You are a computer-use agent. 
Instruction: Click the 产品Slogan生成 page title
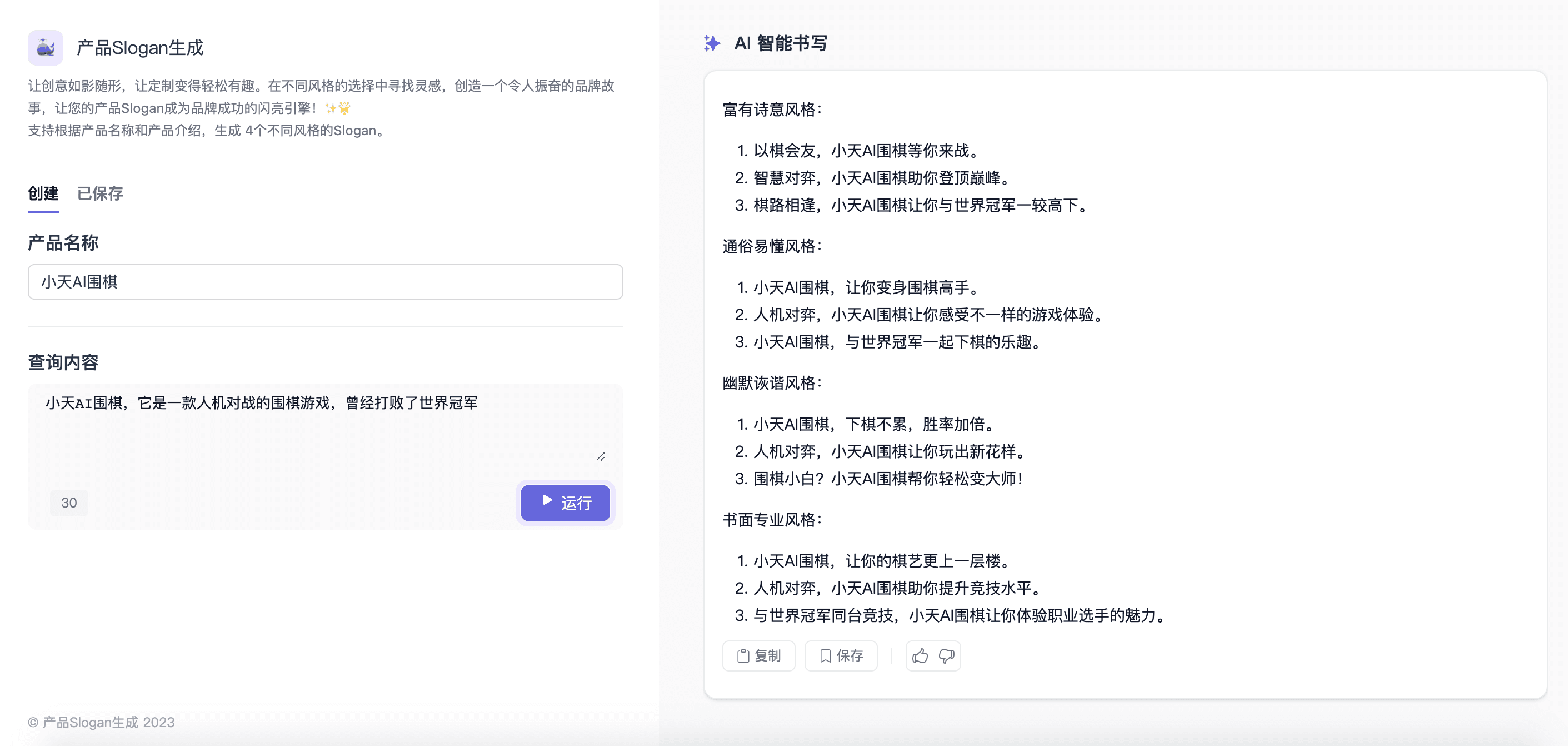[140, 47]
